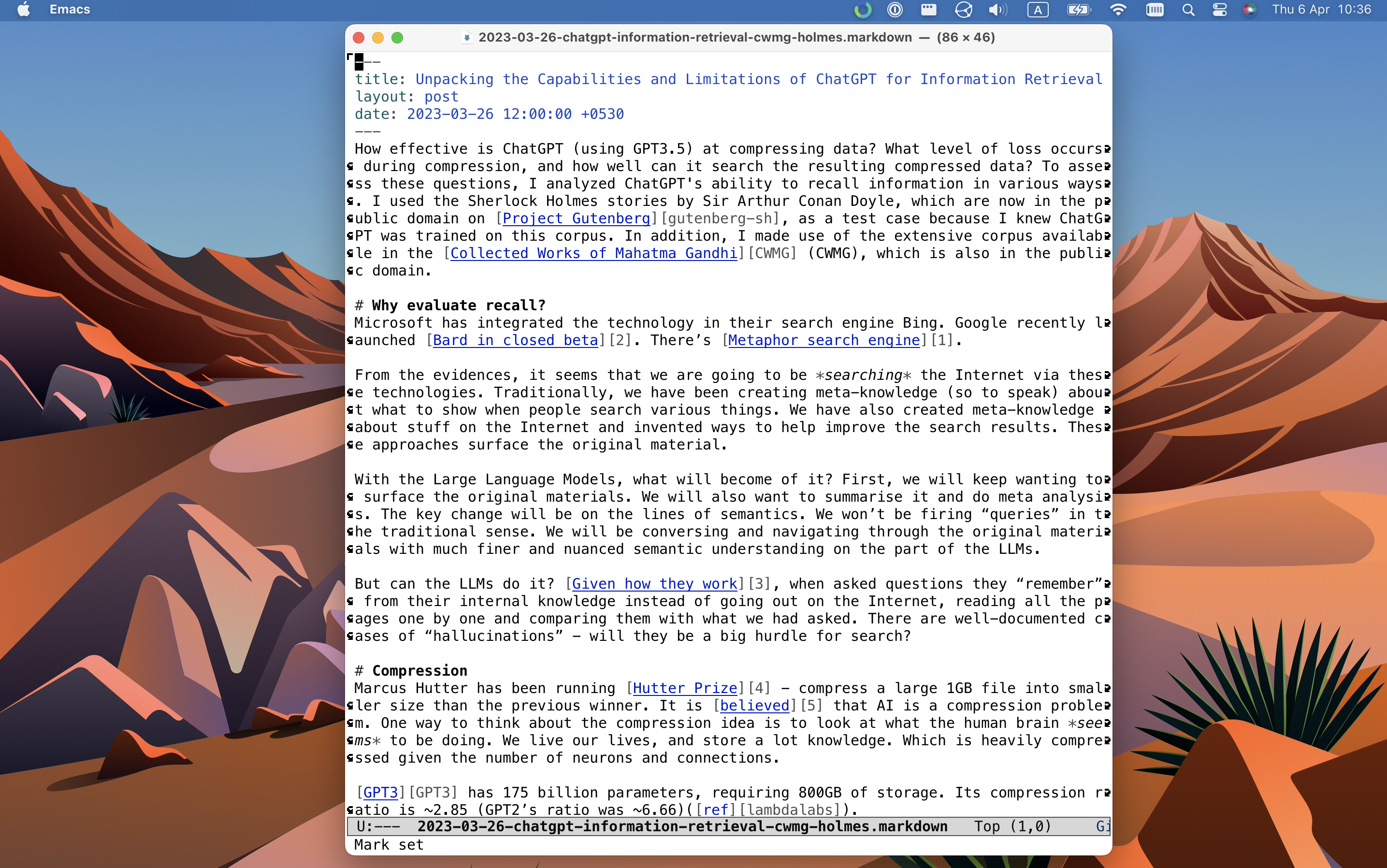
Task: Open the card-shaped menu bar extra icon
Action: tap(928, 10)
